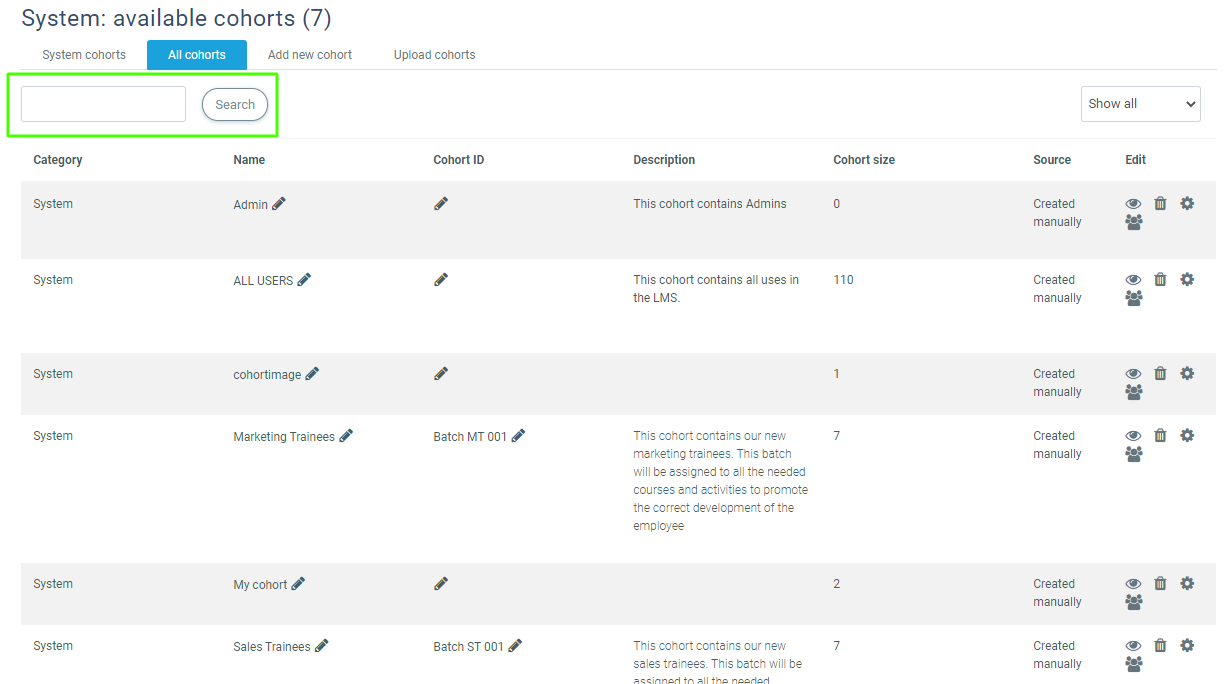Delete the cohortimage cohort

point(1160,374)
